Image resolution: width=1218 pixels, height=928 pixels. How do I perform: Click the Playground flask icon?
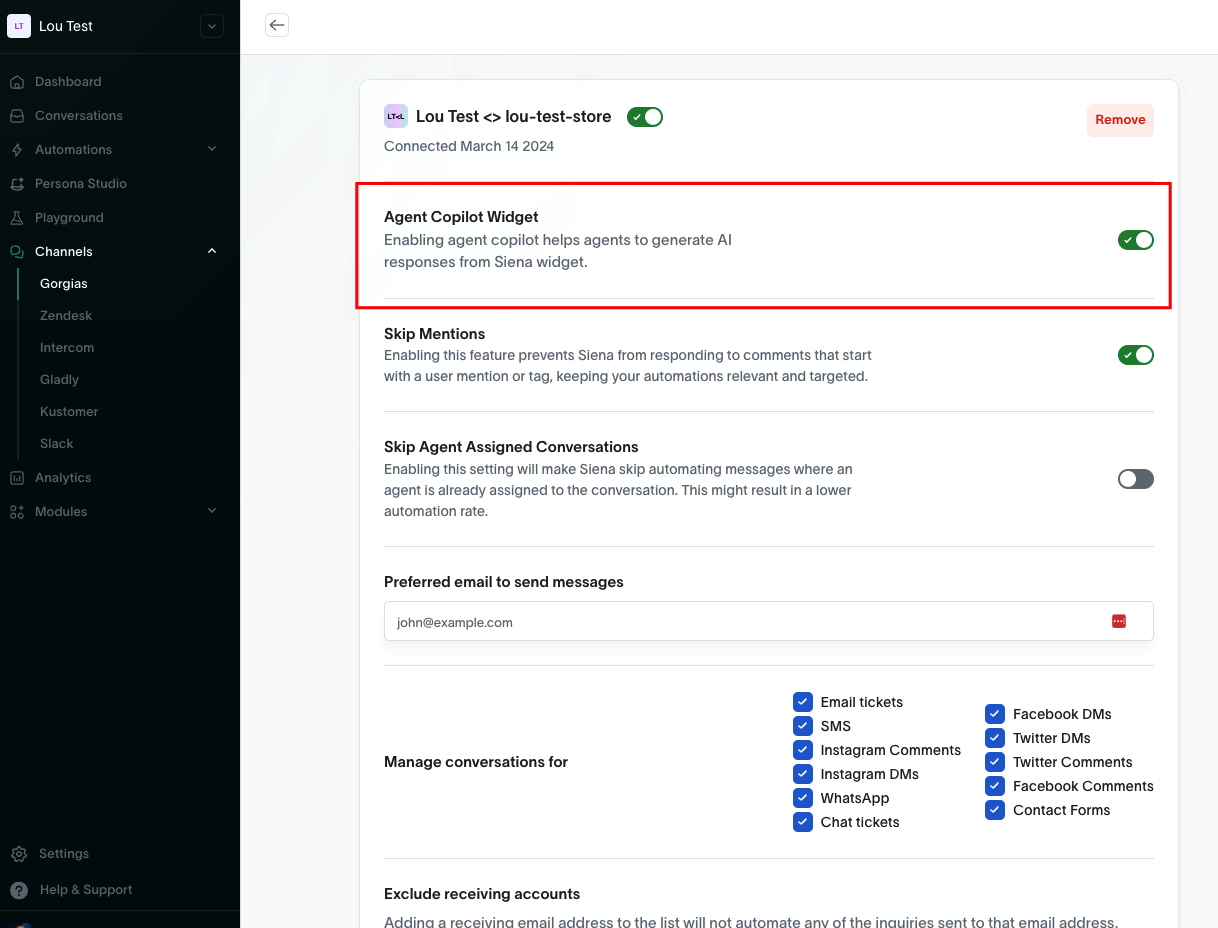pos(17,218)
